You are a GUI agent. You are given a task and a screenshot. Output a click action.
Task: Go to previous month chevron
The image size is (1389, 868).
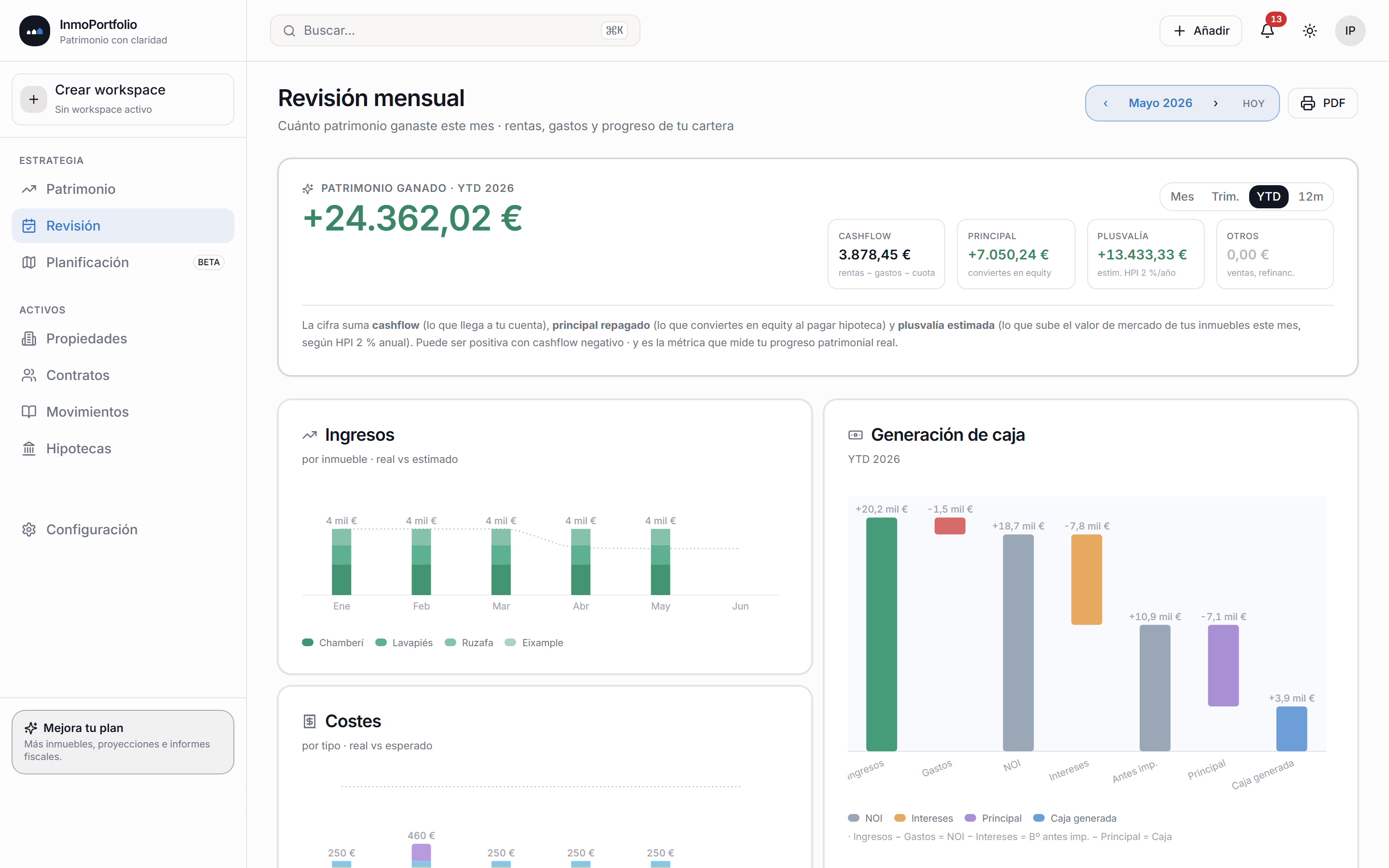[x=1105, y=103]
